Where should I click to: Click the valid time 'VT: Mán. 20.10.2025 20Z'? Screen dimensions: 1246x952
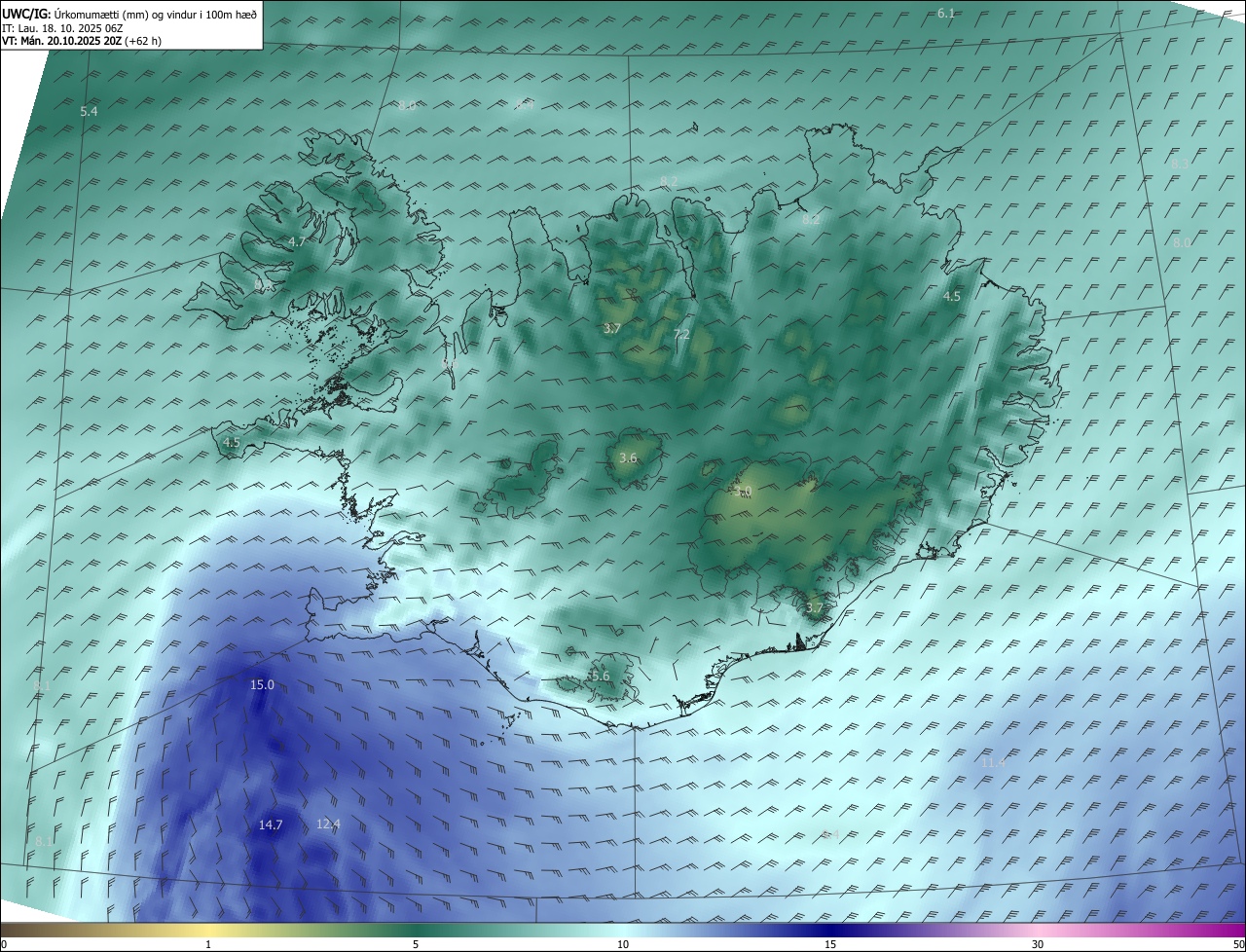click(61, 41)
